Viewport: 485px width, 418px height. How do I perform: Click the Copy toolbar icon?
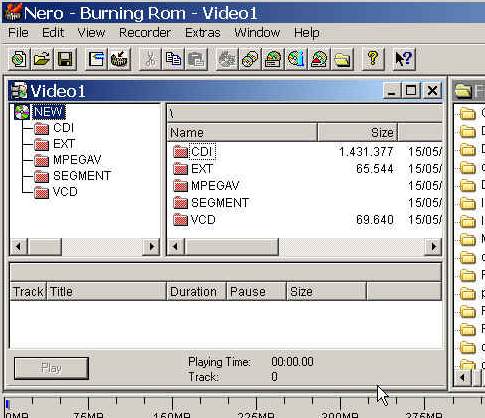point(173,59)
